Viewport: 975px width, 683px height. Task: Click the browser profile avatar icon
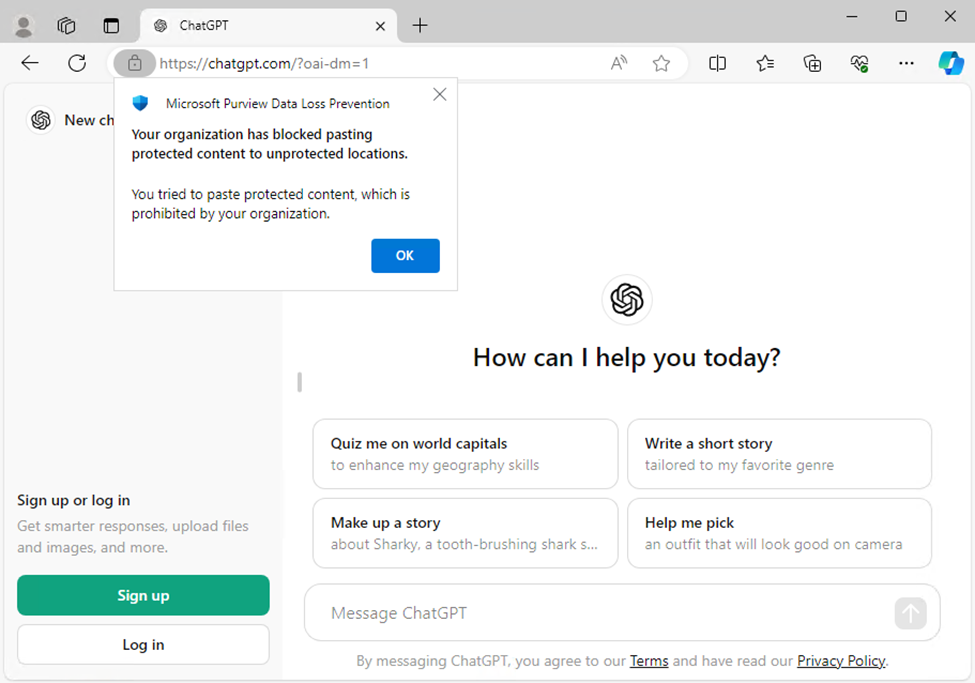[24, 26]
